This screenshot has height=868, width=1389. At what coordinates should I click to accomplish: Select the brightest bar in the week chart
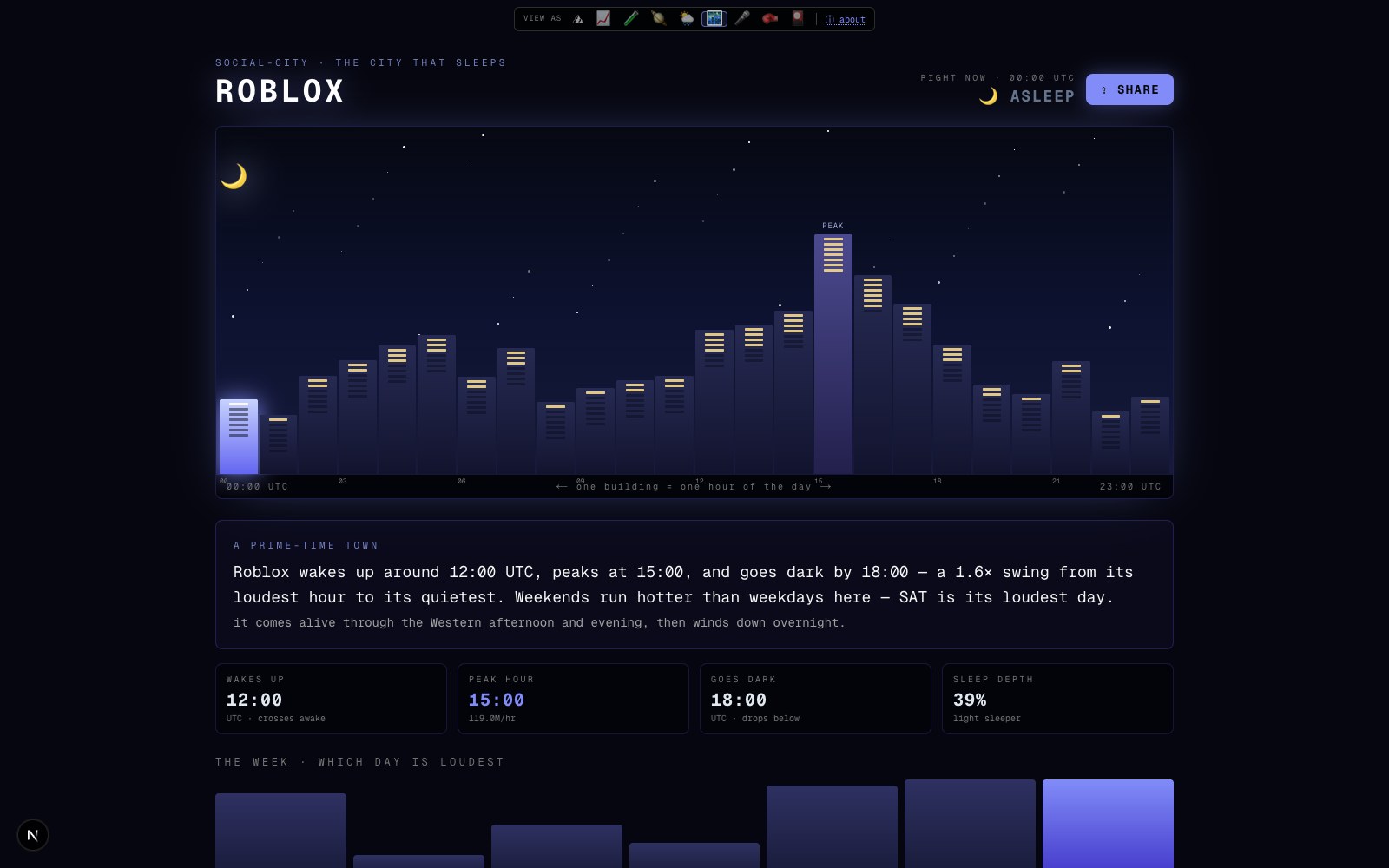(x=1108, y=824)
